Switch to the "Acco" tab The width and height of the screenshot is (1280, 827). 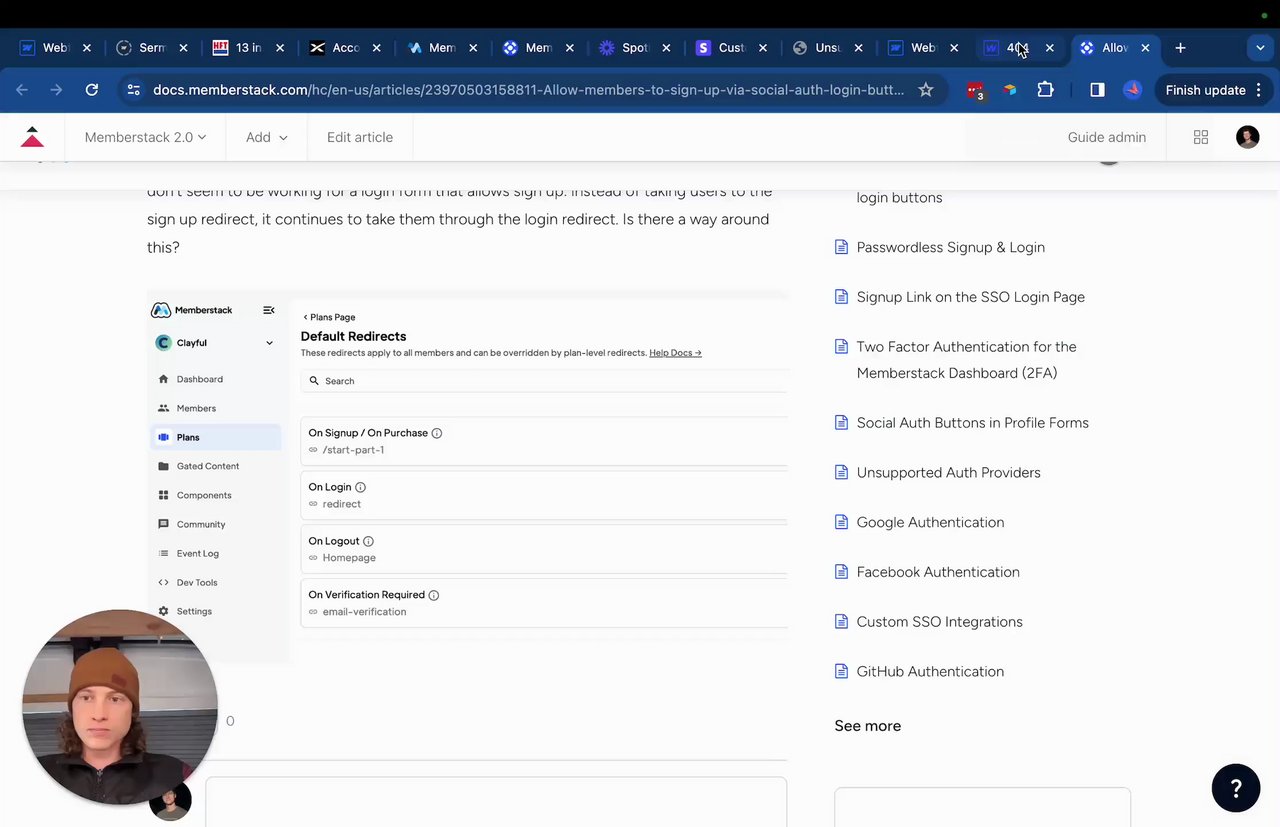pyautogui.click(x=345, y=48)
